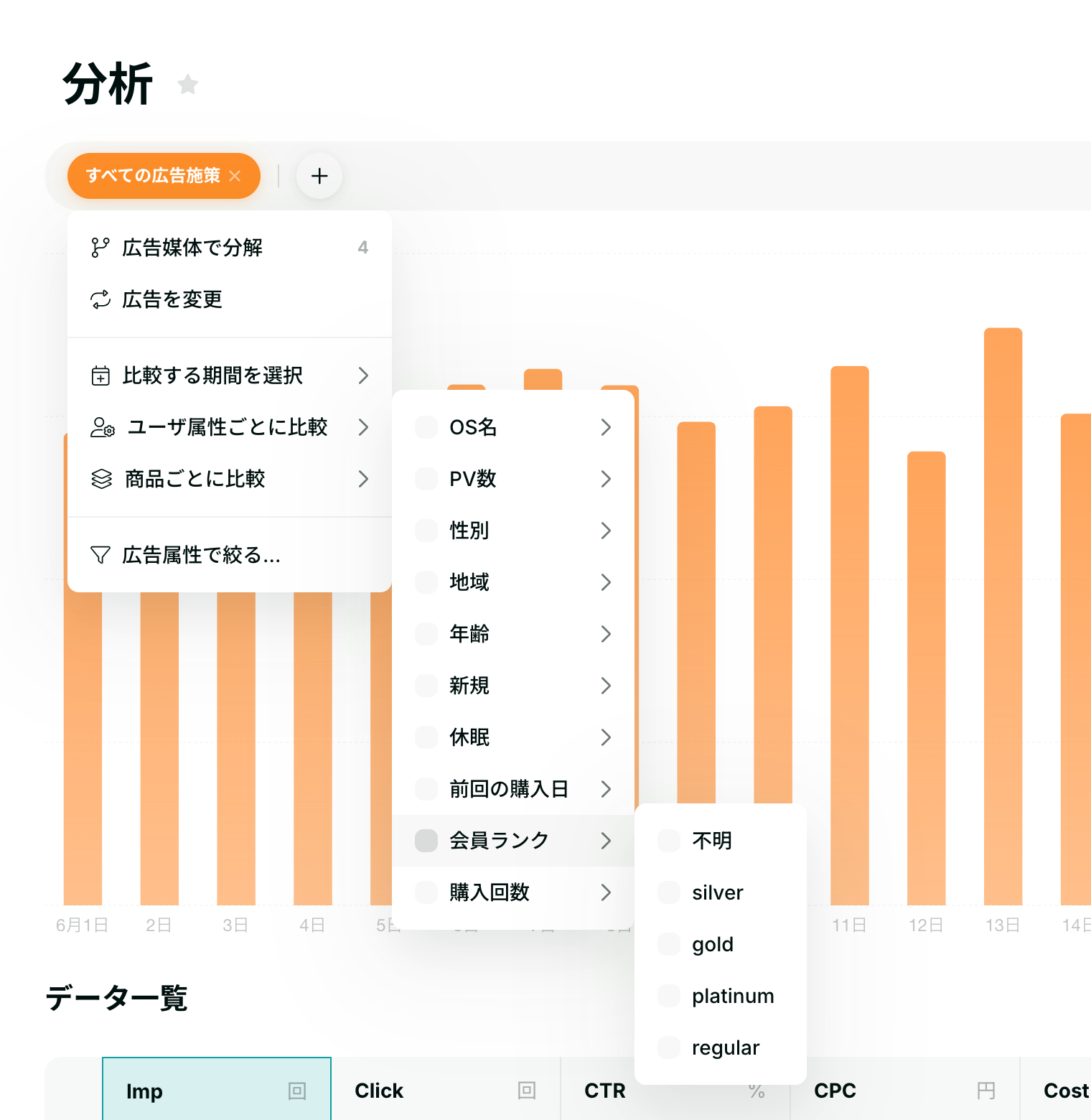This screenshot has width=1091, height=1120.
Task: Expand the chevron on ユーザ属性ごとに比較
Action: coord(363,427)
